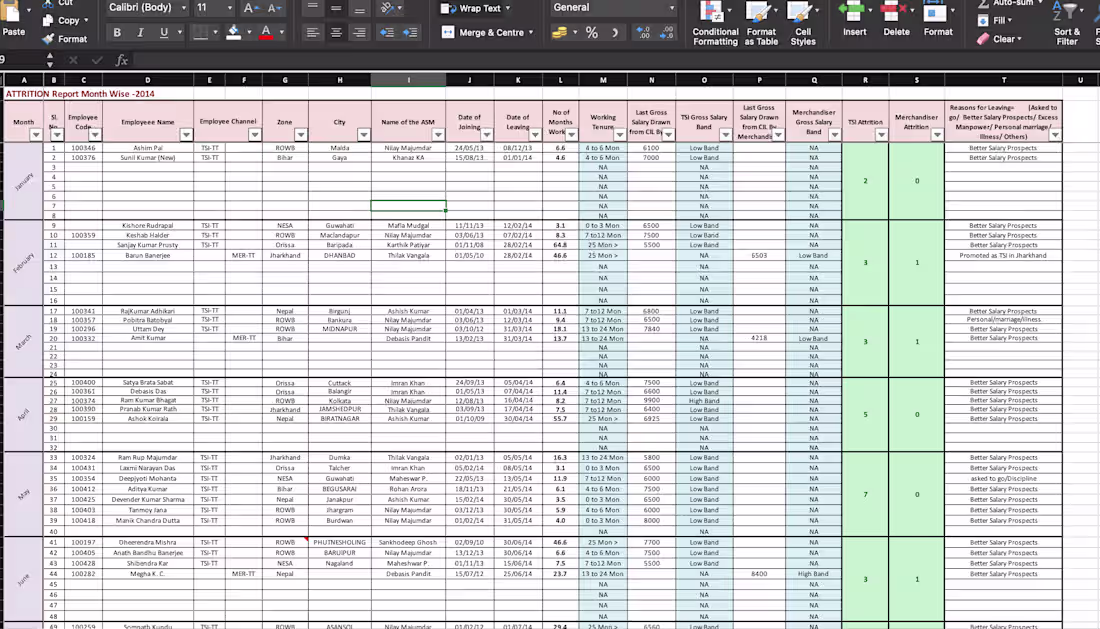
Task: Open the font colour dropdown arrow
Action: pos(282,32)
